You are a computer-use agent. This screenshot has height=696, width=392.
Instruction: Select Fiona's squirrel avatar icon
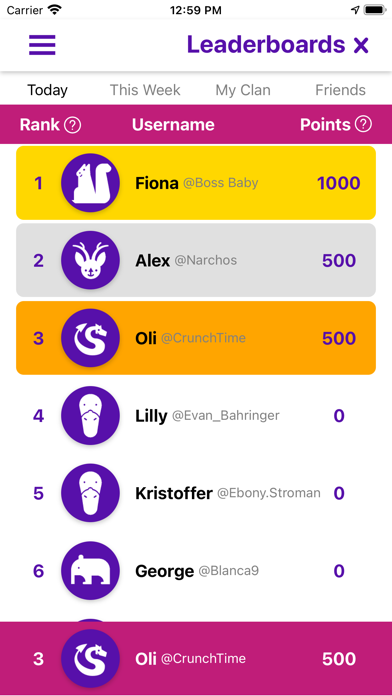pyautogui.click(x=91, y=183)
